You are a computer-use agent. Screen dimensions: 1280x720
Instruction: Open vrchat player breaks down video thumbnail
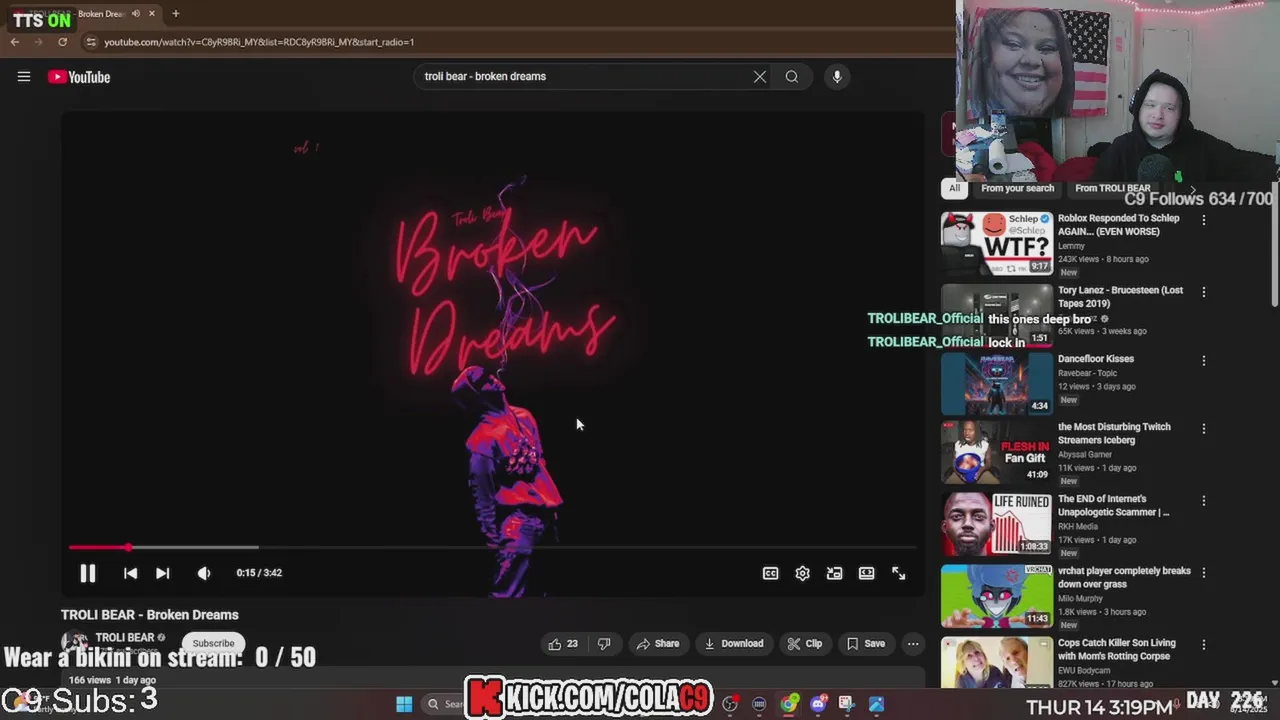[997, 596]
